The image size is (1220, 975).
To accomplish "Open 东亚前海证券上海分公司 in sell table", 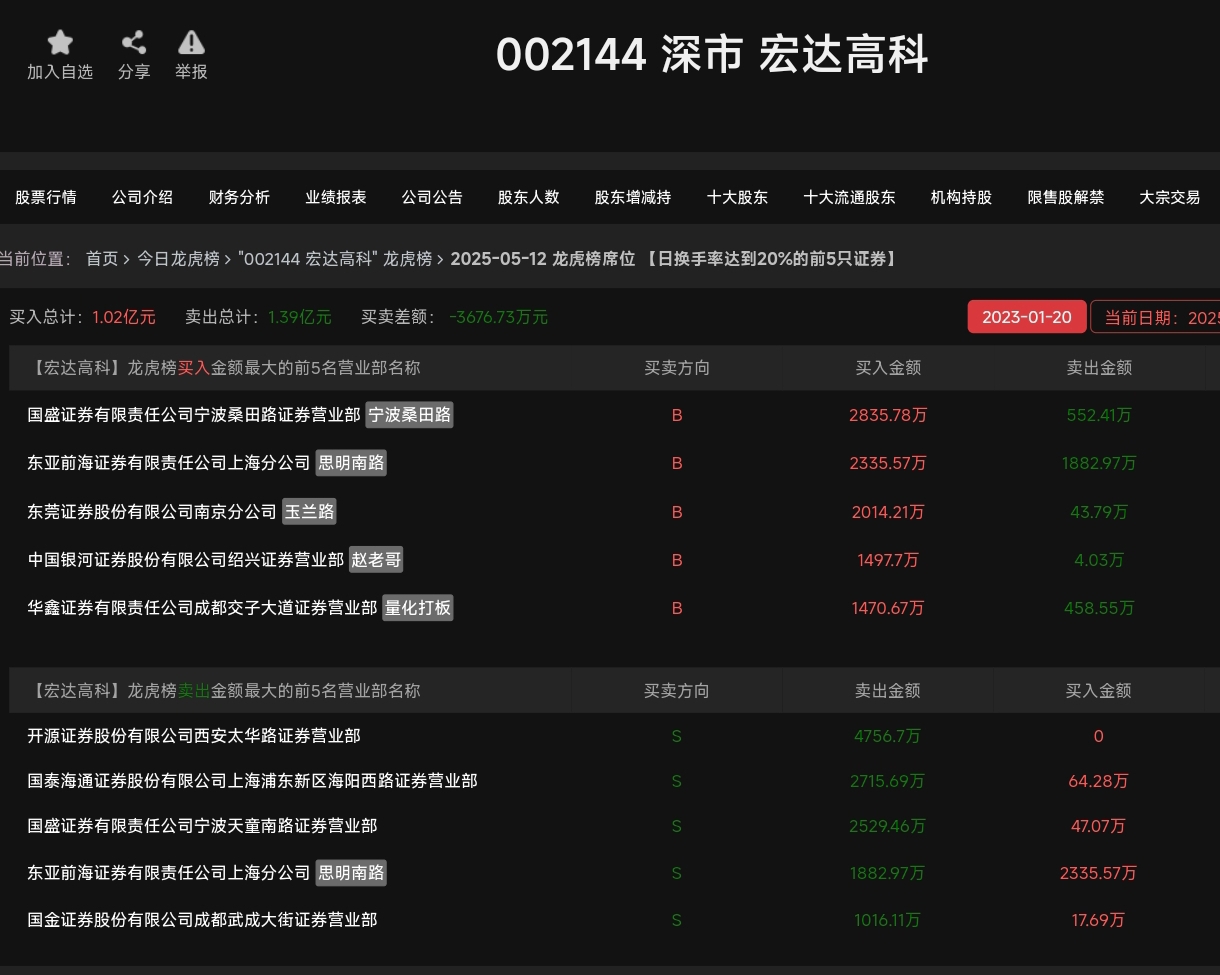I will point(169,873).
